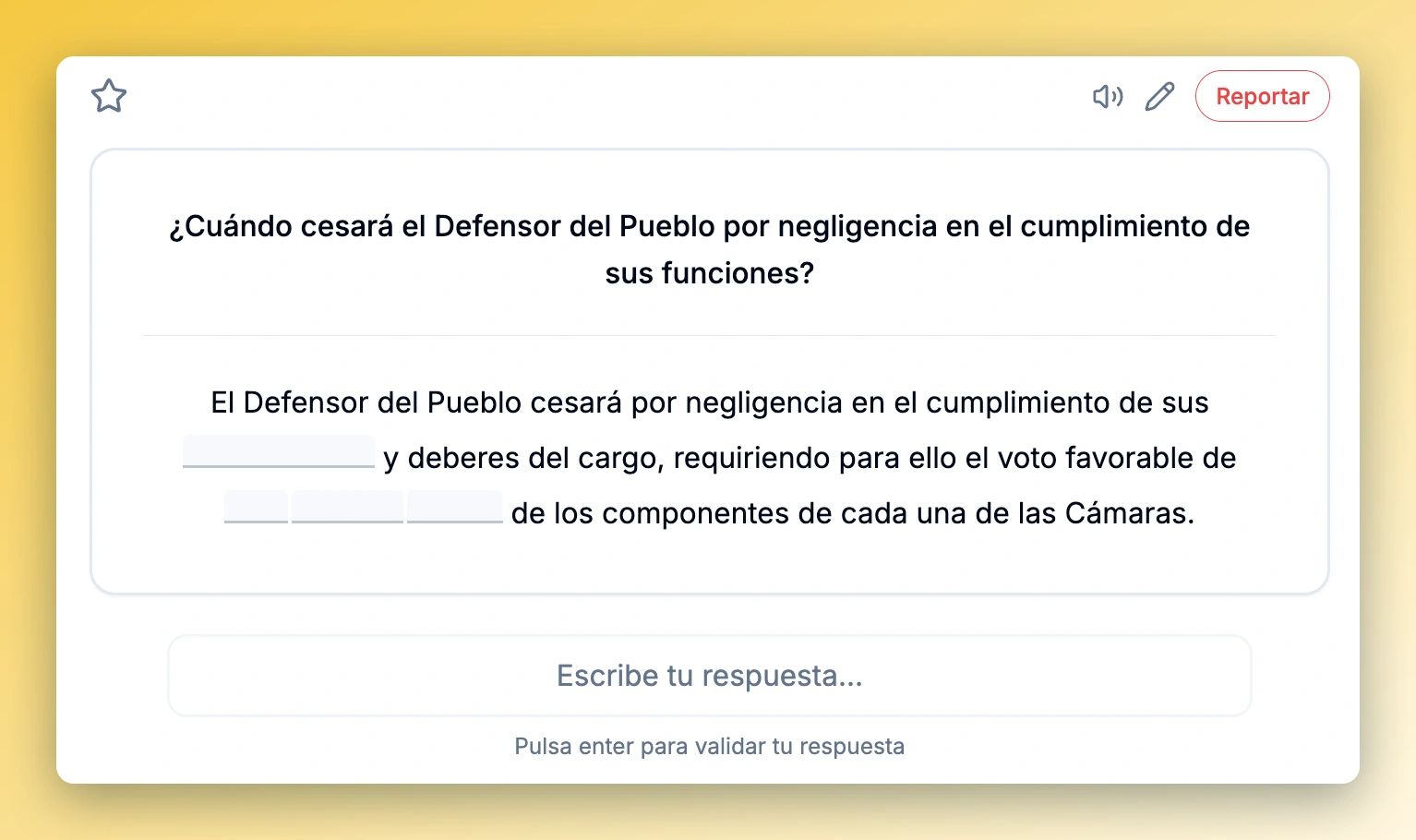This screenshot has height=840, width=1416.
Task: Mark this question as favorite with the star
Action: [x=109, y=96]
